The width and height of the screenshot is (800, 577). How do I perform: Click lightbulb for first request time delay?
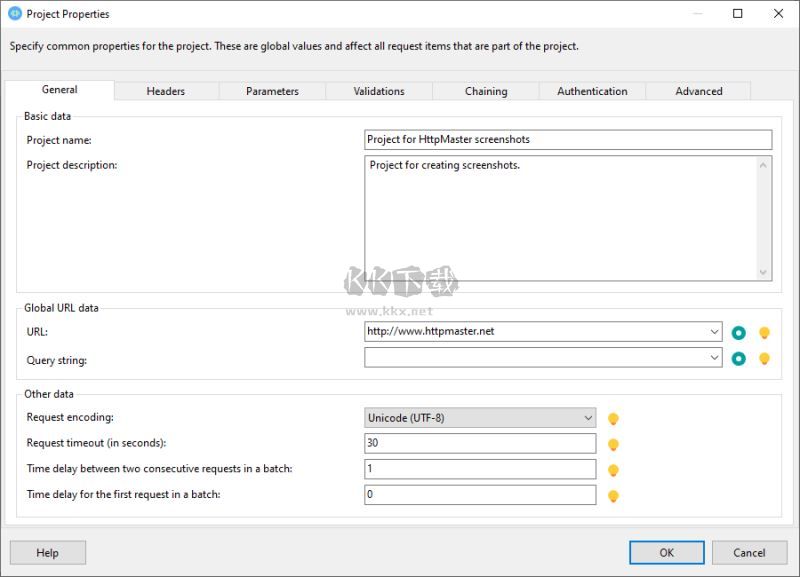(x=614, y=496)
